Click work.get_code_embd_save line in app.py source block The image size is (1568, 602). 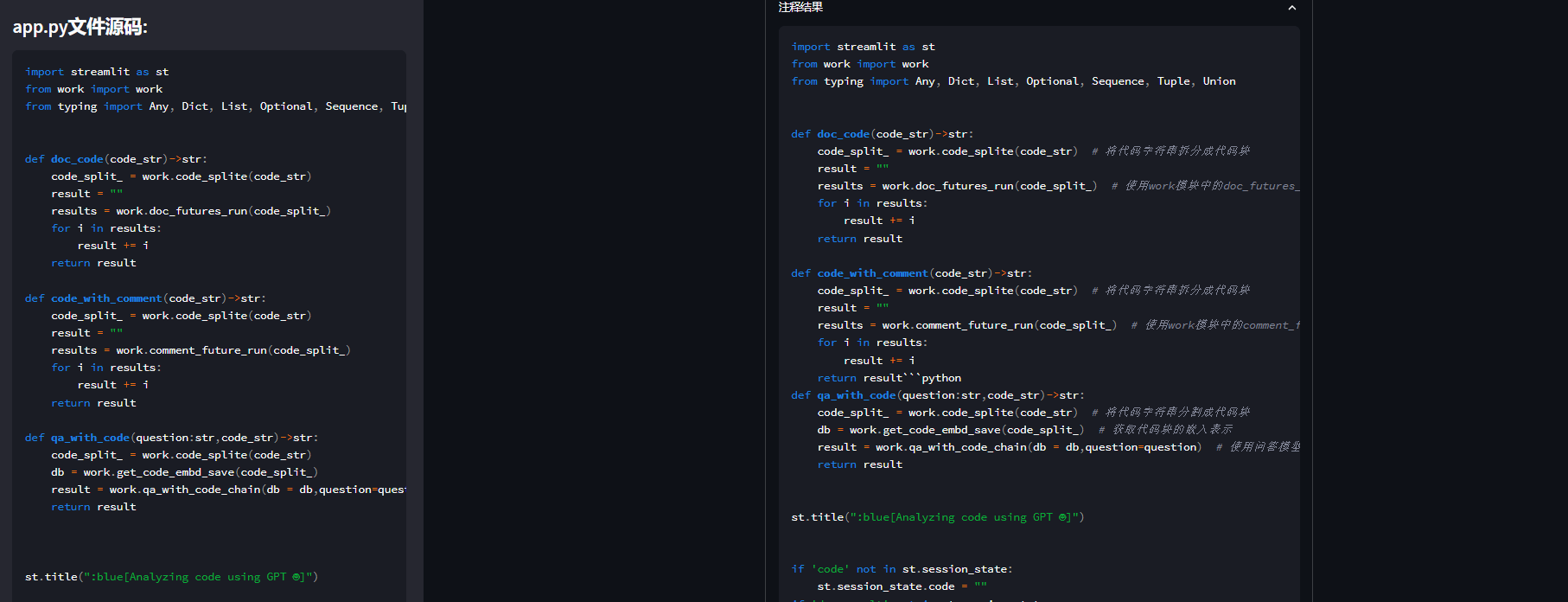184,472
